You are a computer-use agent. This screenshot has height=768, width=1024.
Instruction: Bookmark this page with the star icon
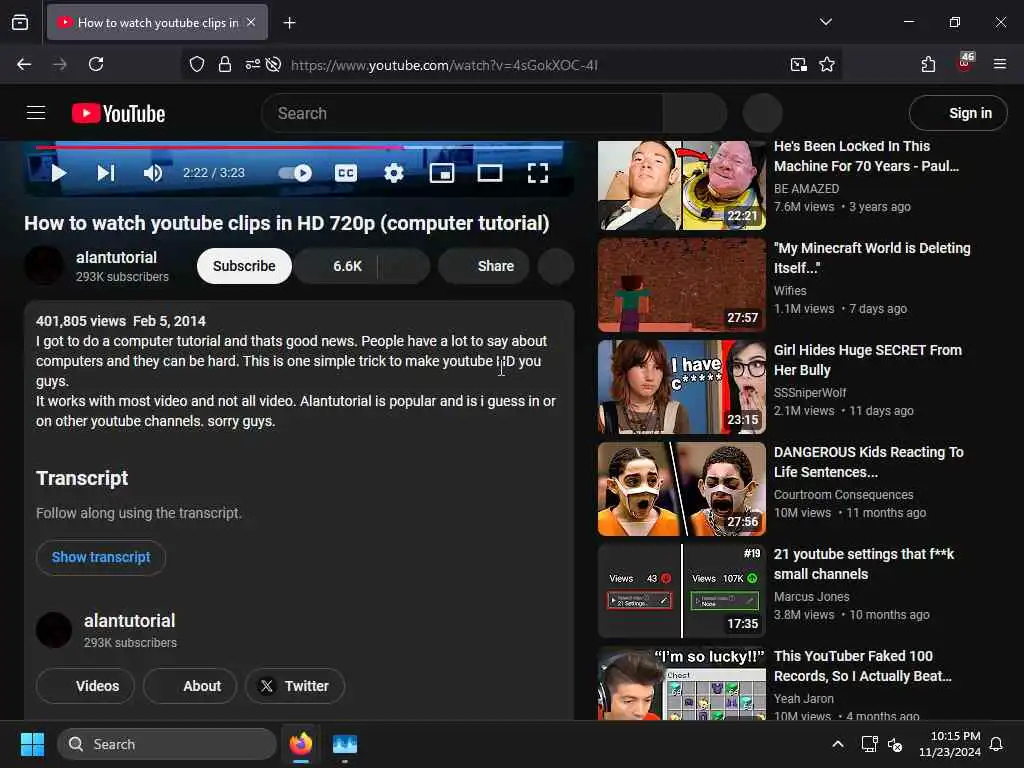(x=827, y=64)
